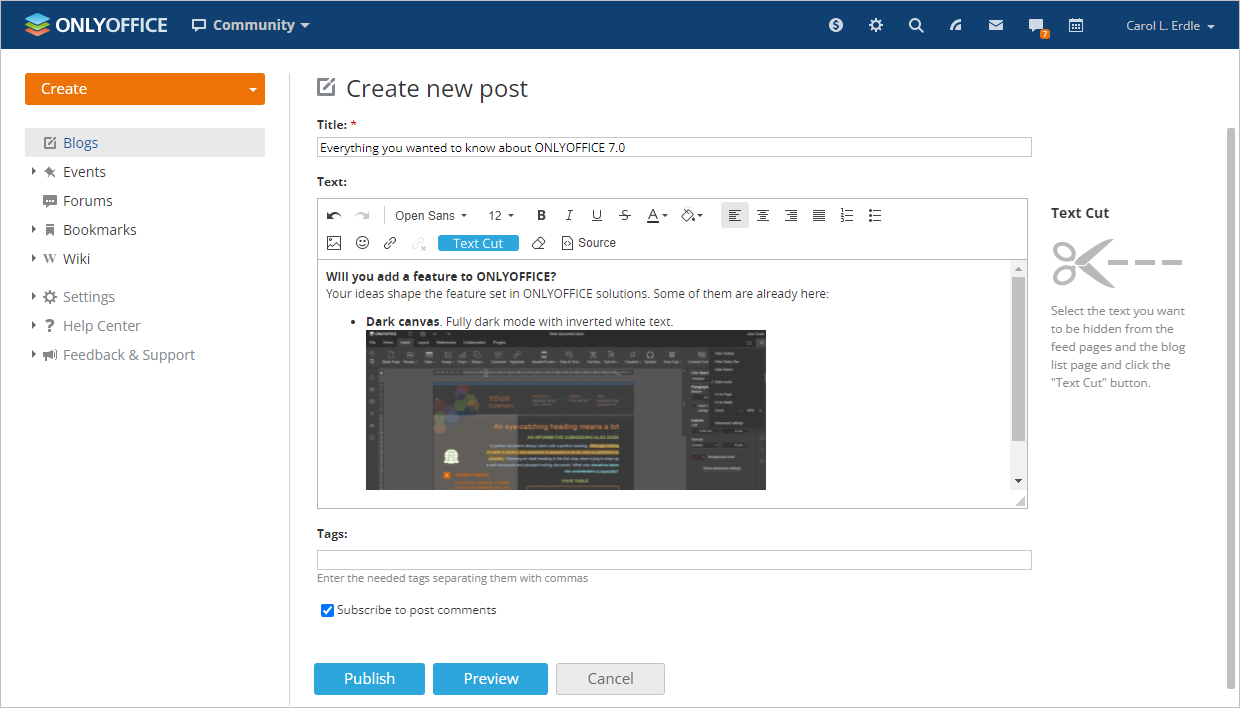Toggle bold formatting
The image size is (1240, 708).
point(541,214)
